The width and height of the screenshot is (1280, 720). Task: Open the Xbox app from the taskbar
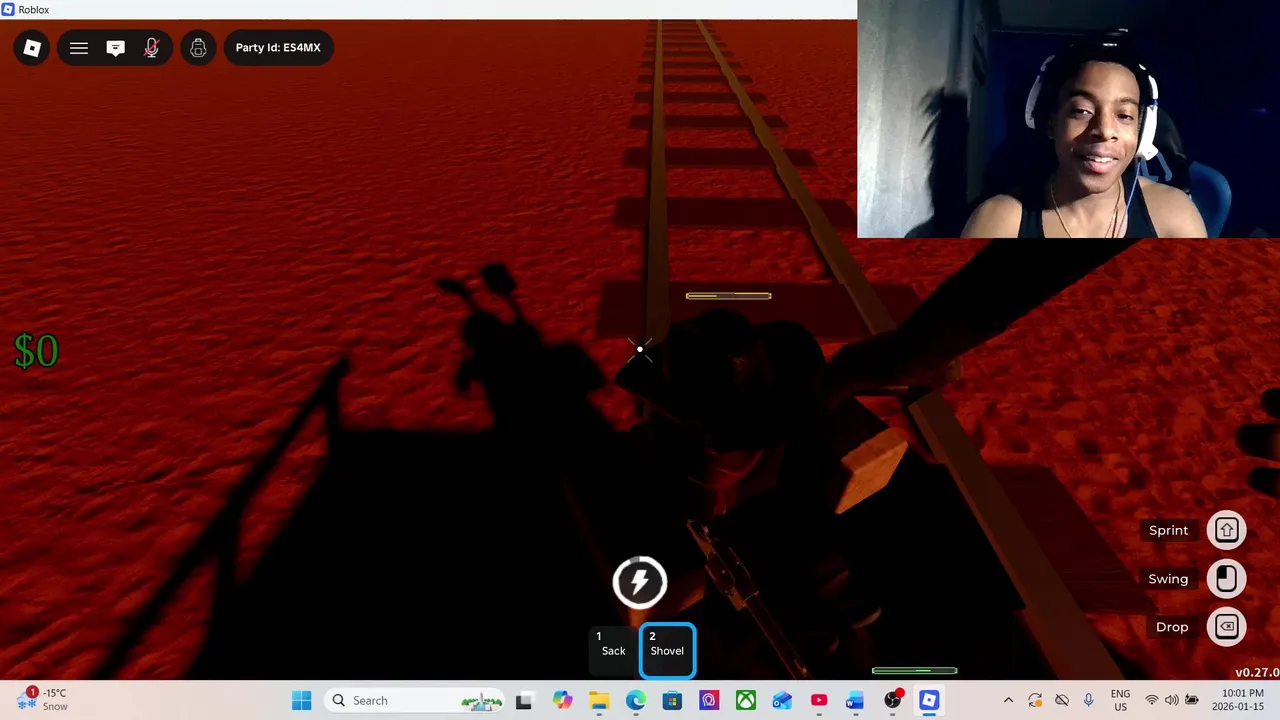pyautogui.click(x=746, y=701)
